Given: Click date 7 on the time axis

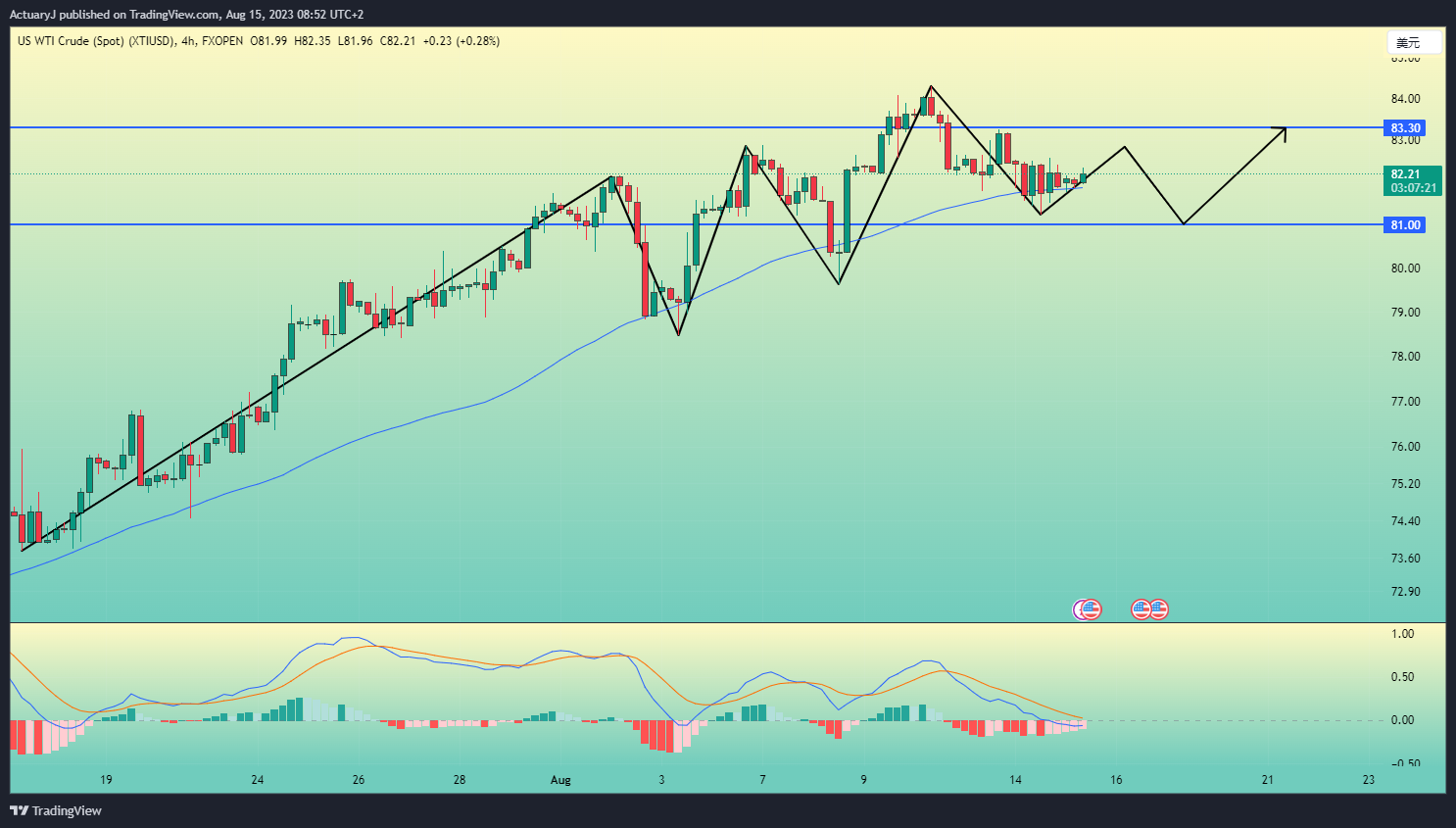Looking at the screenshot, I should tap(762, 780).
